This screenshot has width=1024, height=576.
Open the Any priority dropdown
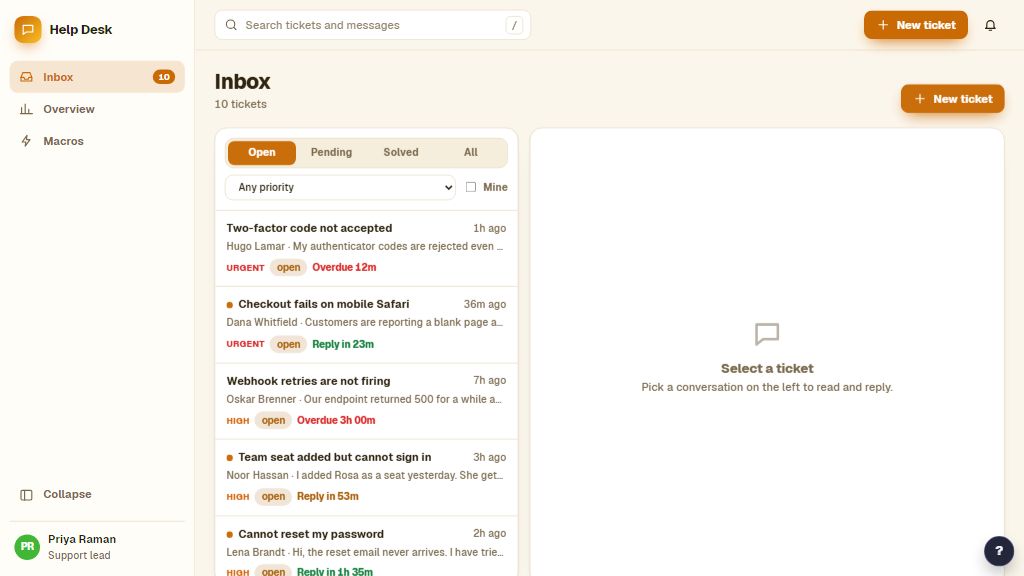tap(340, 187)
